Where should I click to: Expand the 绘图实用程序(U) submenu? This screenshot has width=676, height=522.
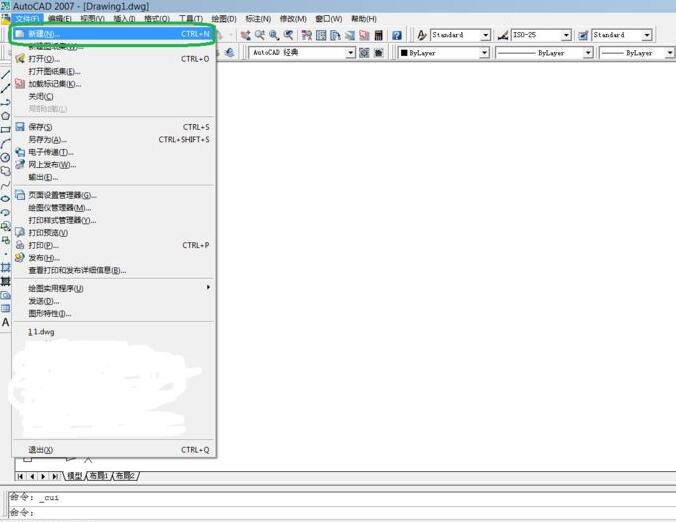click(113, 288)
